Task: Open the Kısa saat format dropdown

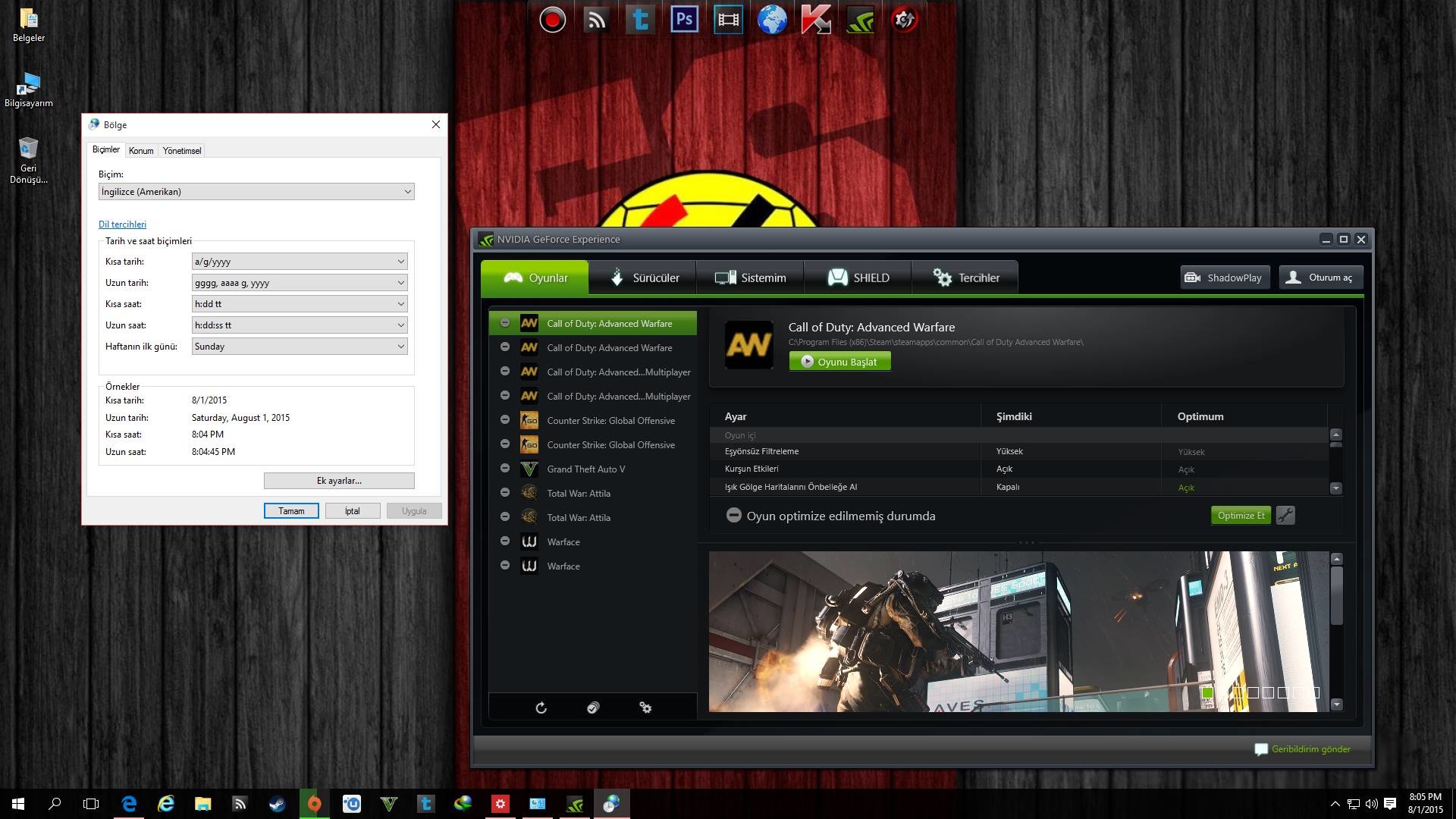Action: coord(300,304)
